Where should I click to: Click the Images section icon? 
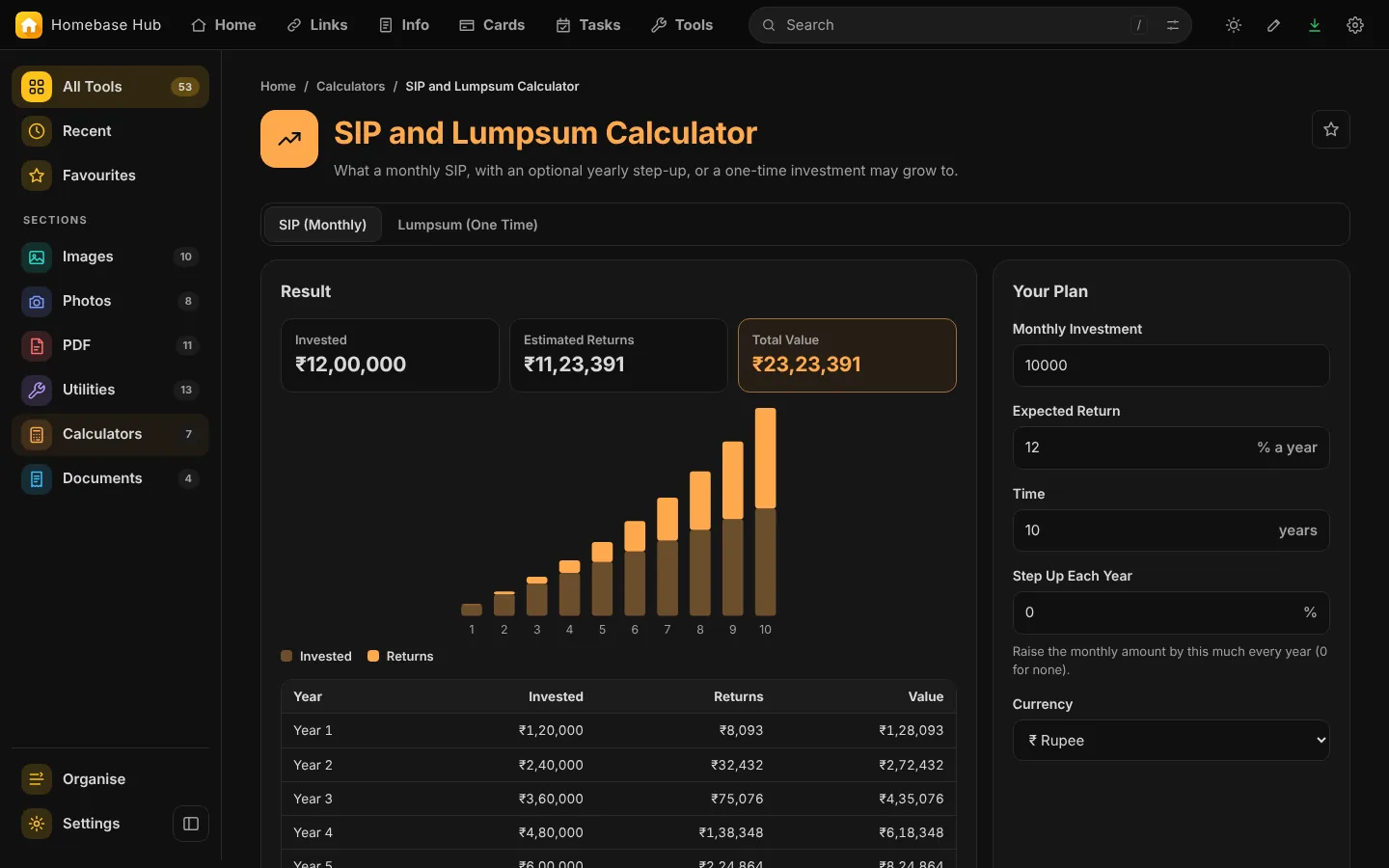point(37,257)
